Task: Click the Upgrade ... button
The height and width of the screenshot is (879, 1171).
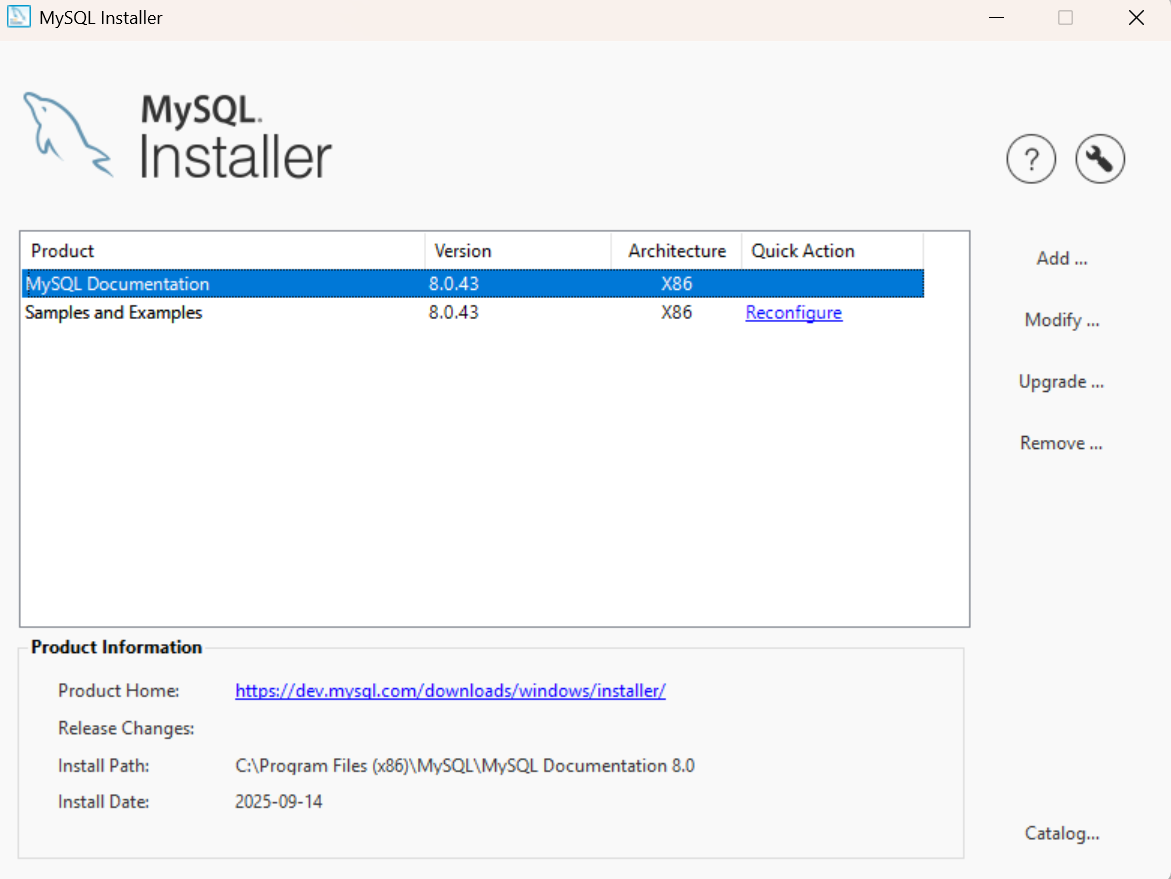Action: tap(1060, 382)
